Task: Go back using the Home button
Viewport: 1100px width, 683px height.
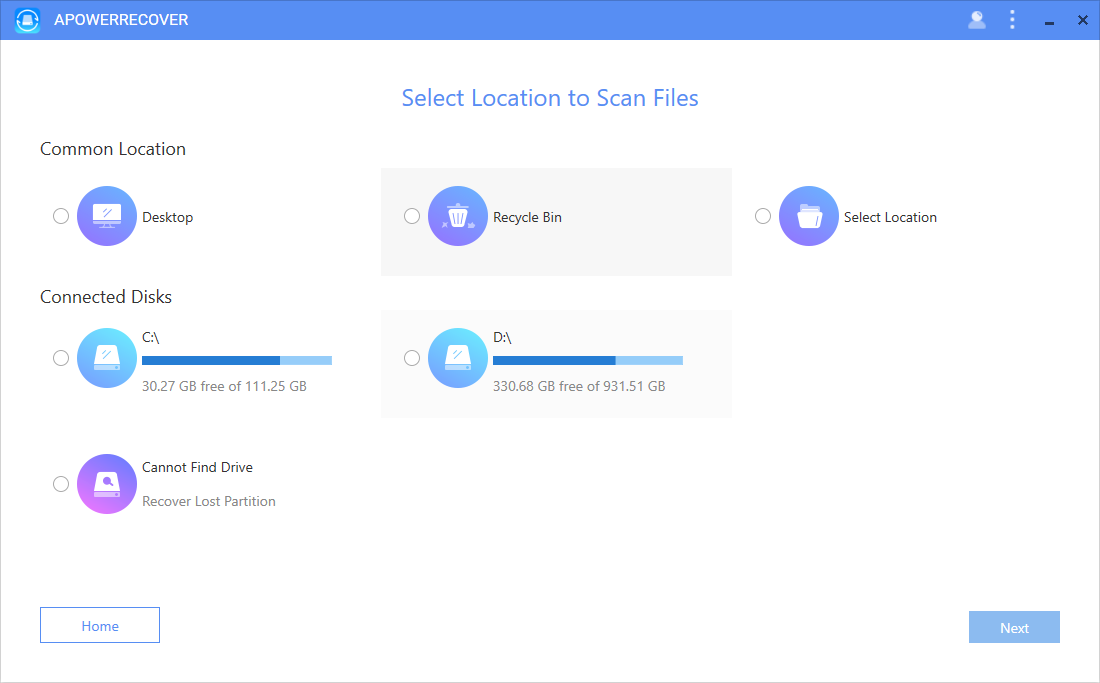Action: [100, 625]
